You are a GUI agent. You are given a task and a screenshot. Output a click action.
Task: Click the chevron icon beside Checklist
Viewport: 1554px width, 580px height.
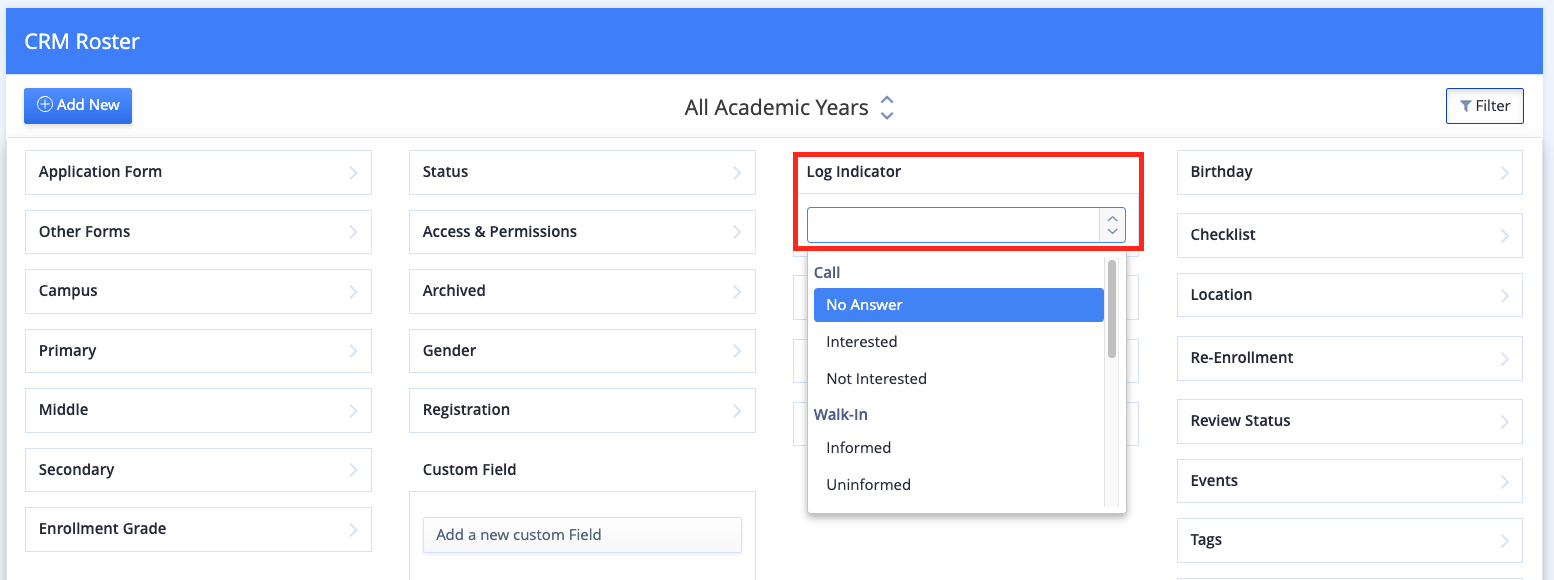point(1505,235)
